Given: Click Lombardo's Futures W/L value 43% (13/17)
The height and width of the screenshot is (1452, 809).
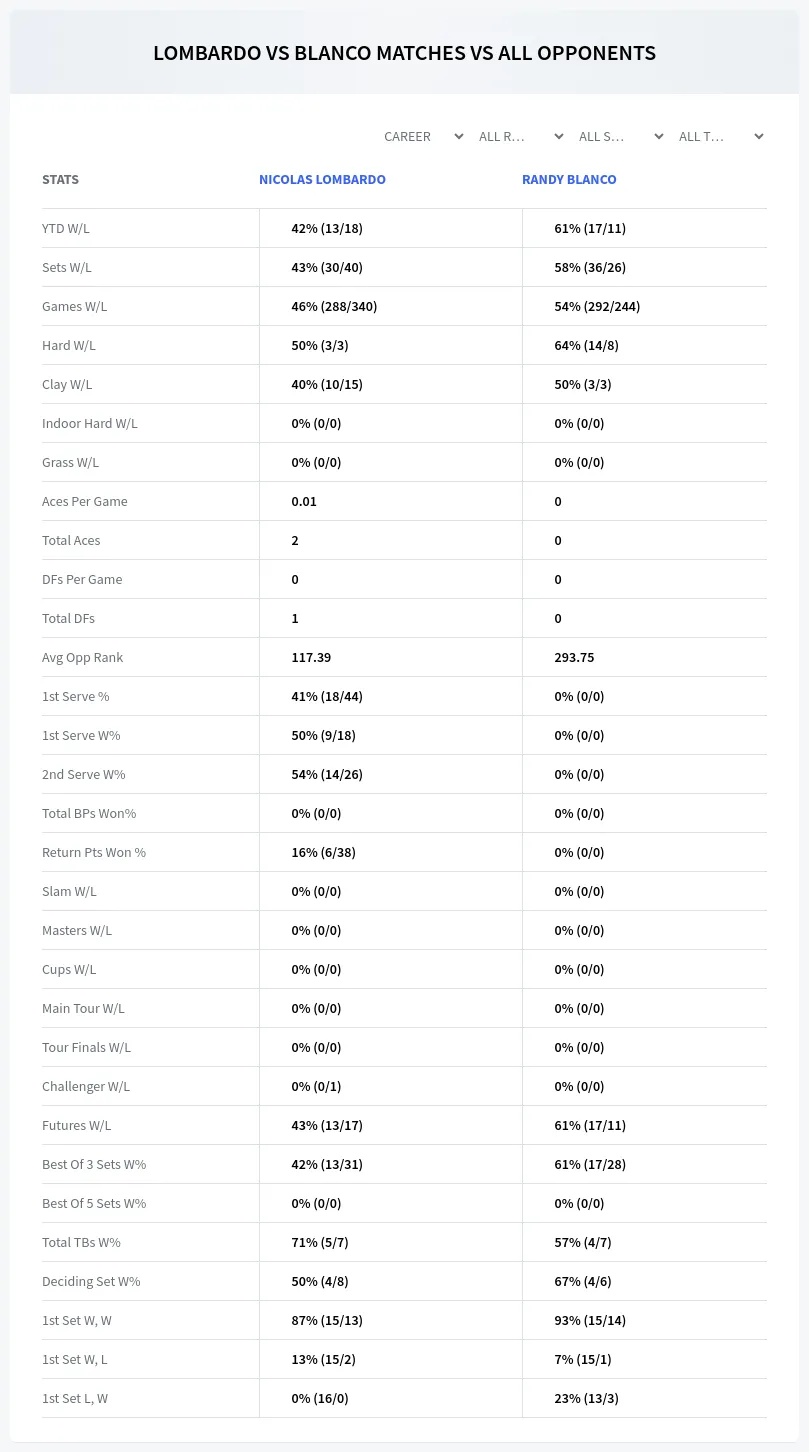Looking at the screenshot, I should 327,1125.
